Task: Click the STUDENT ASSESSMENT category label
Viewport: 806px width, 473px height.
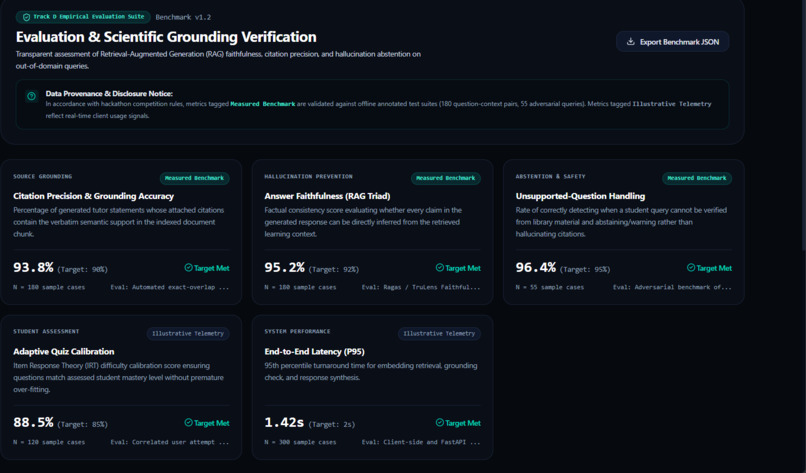Action: (x=46, y=332)
